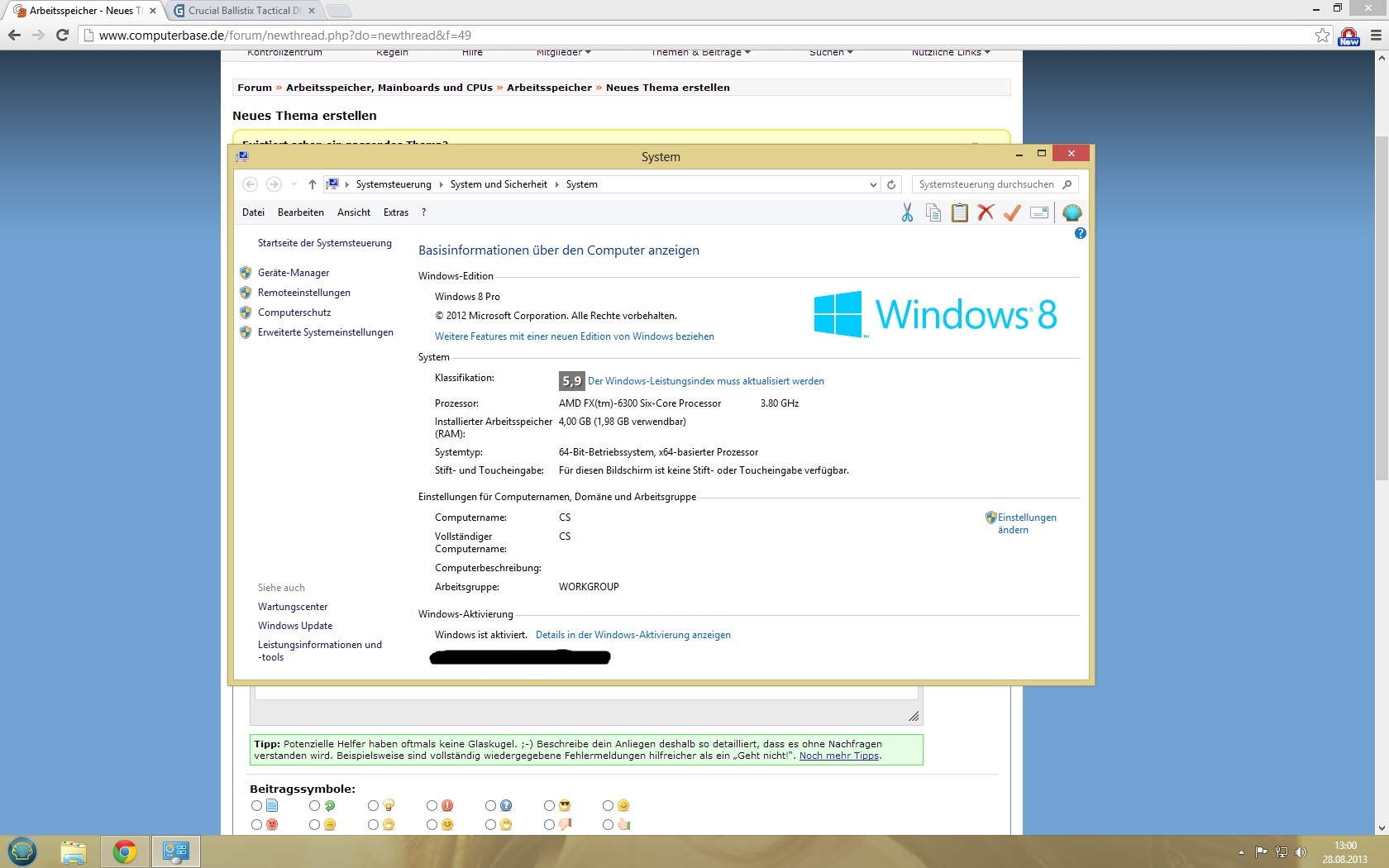The image size is (1389, 868).
Task: Click in the Systemsteuerung durchsuchen search field
Action: click(986, 184)
